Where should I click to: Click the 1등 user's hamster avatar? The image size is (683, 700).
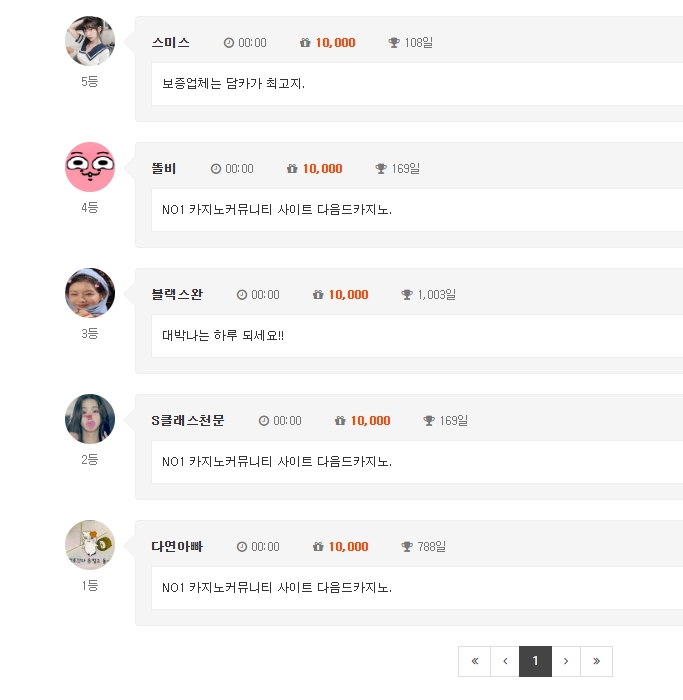(90, 545)
